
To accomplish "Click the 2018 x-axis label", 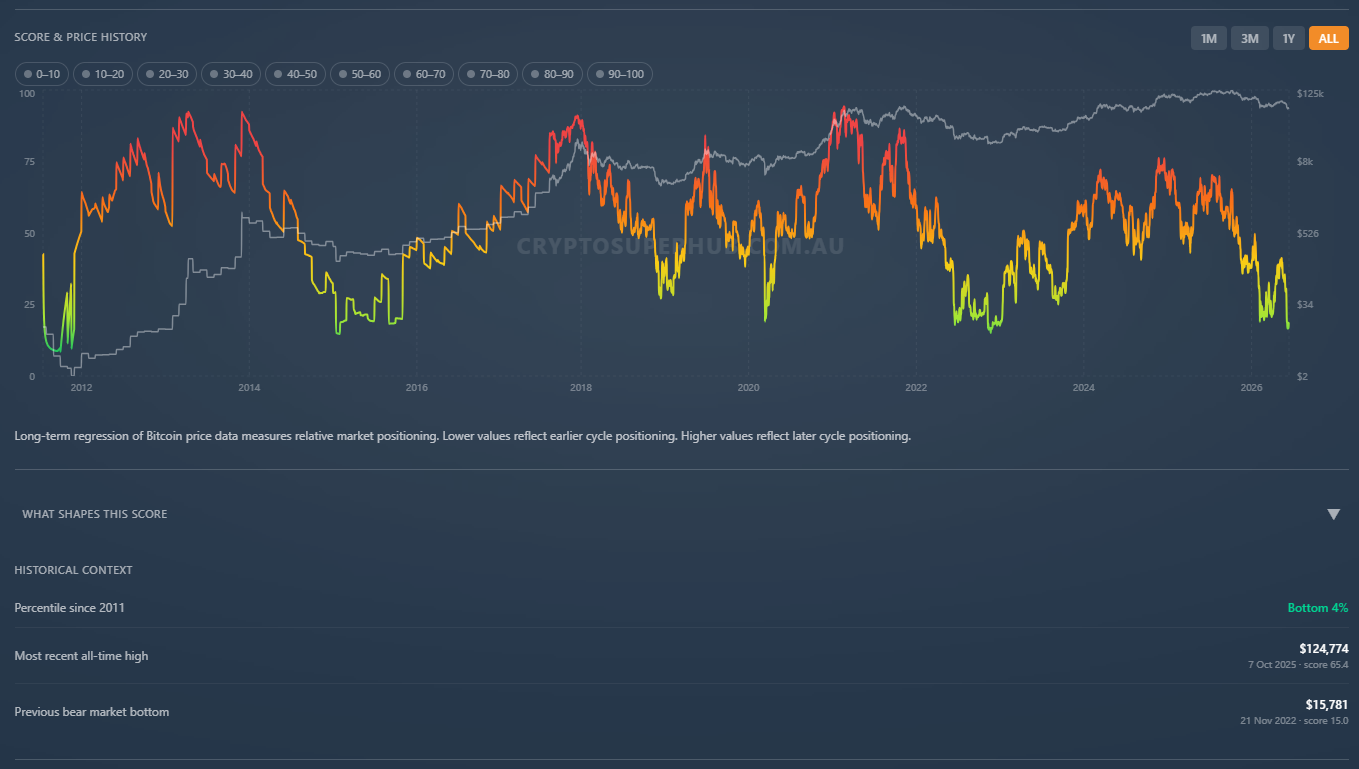I will (581, 388).
